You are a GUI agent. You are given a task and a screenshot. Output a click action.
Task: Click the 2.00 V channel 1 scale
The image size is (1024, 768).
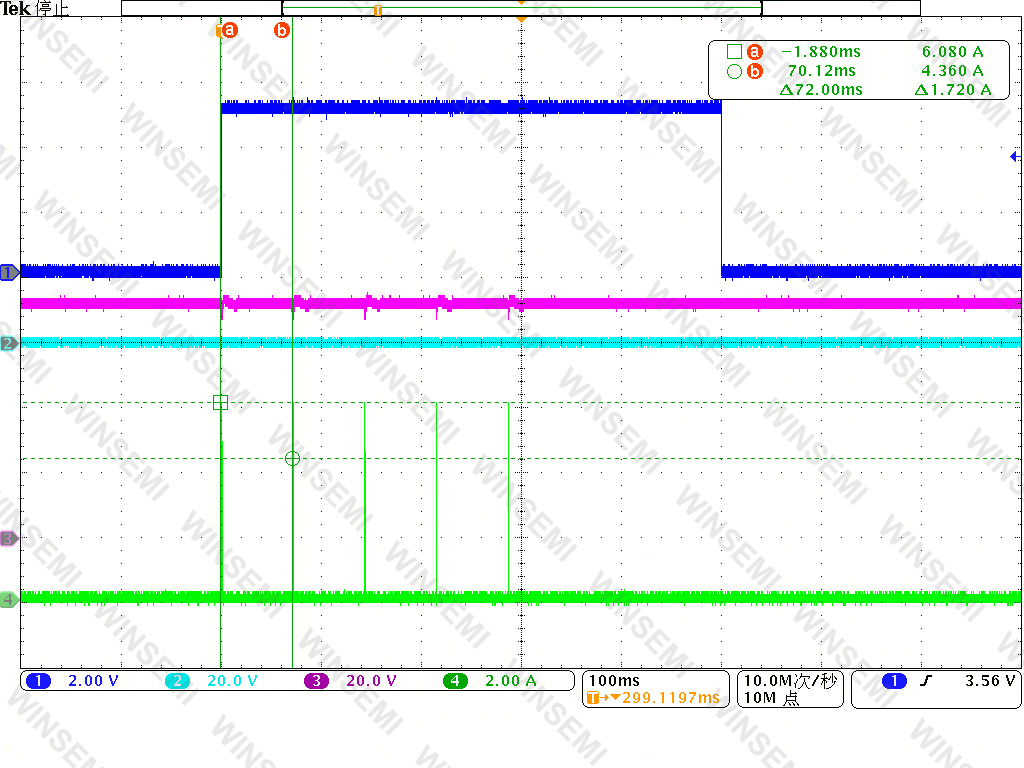point(93,681)
